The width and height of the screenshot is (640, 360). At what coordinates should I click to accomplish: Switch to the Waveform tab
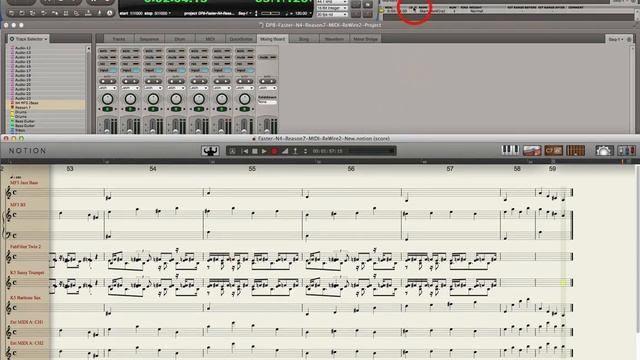click(x=334, y=39)
